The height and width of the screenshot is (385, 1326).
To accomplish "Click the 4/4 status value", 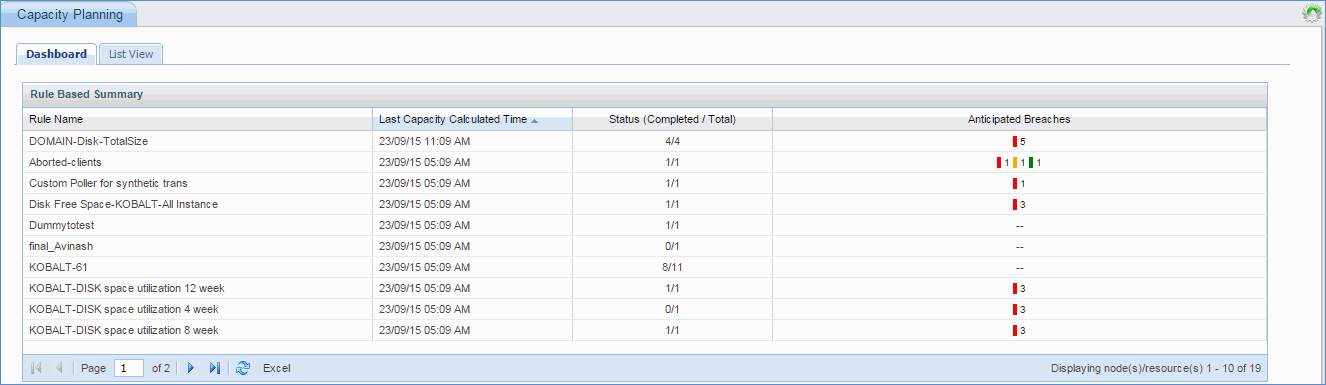I will tap(672, 141).
